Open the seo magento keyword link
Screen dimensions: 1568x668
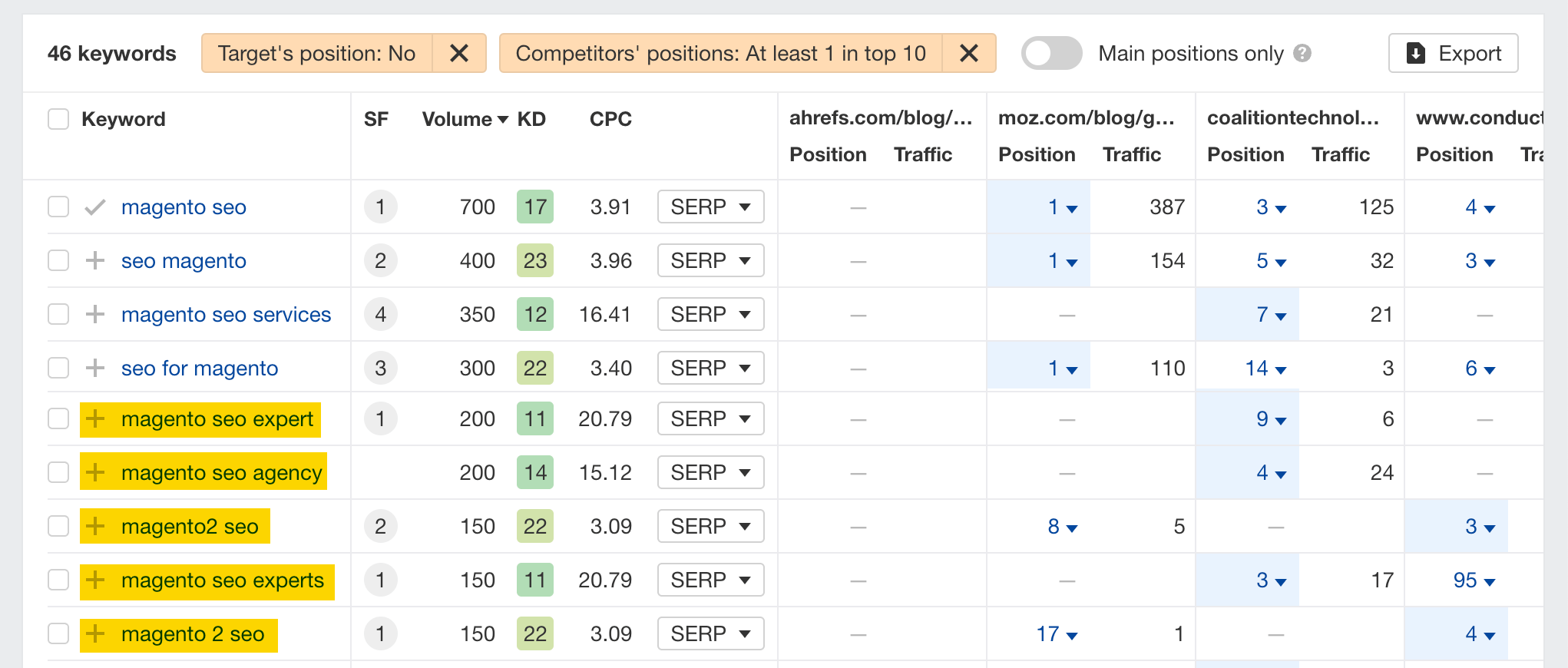[184, 260]
